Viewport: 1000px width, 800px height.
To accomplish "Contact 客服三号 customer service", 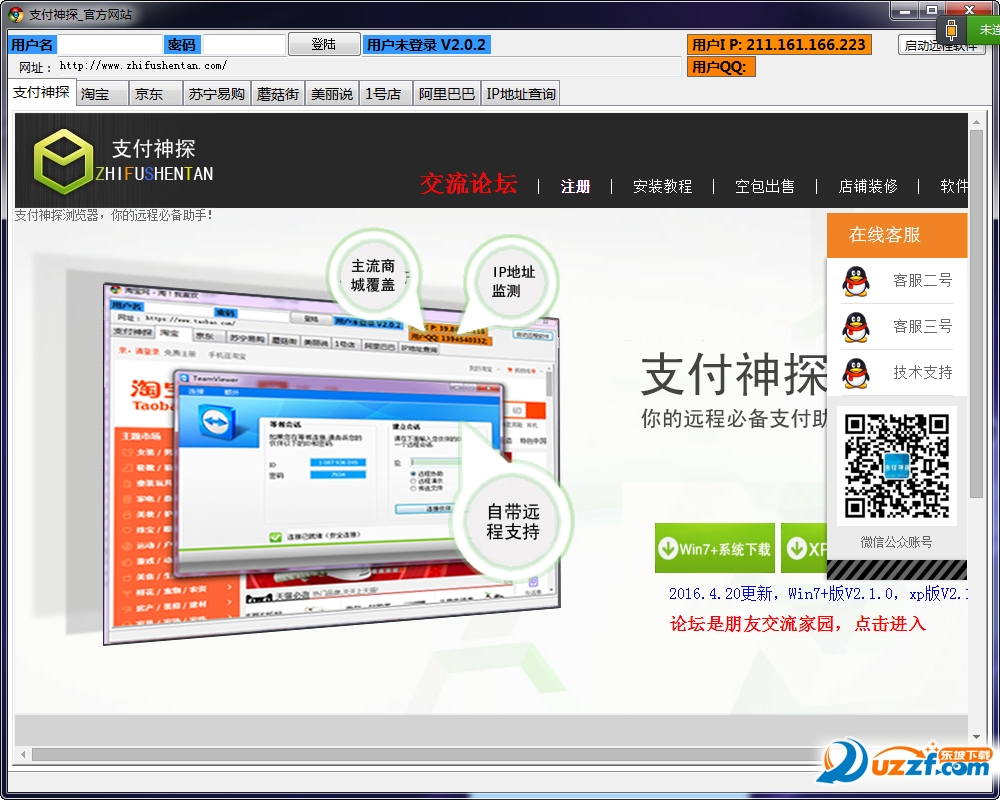I will point(922,327).
